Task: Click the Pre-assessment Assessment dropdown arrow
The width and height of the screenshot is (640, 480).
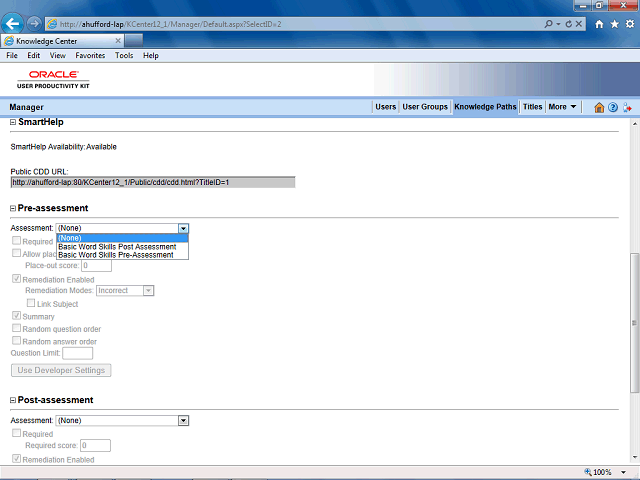Action: coord(183,228)
